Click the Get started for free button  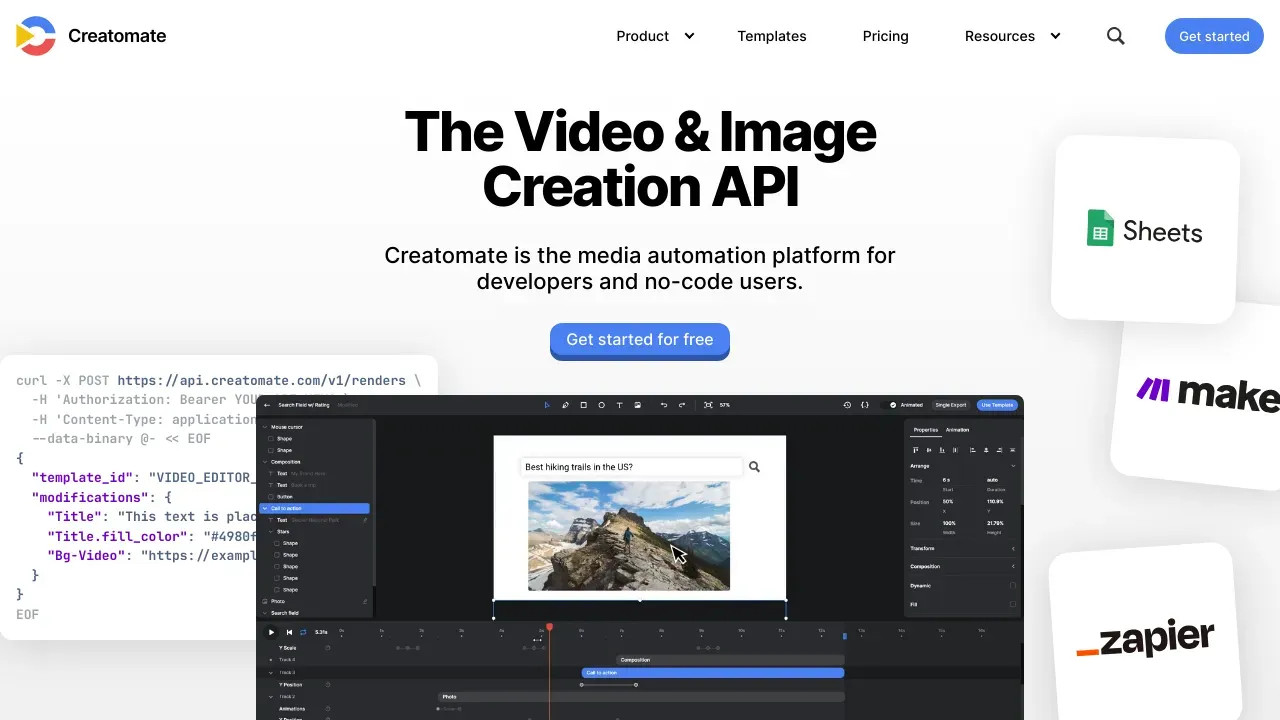tap(640, 340)
